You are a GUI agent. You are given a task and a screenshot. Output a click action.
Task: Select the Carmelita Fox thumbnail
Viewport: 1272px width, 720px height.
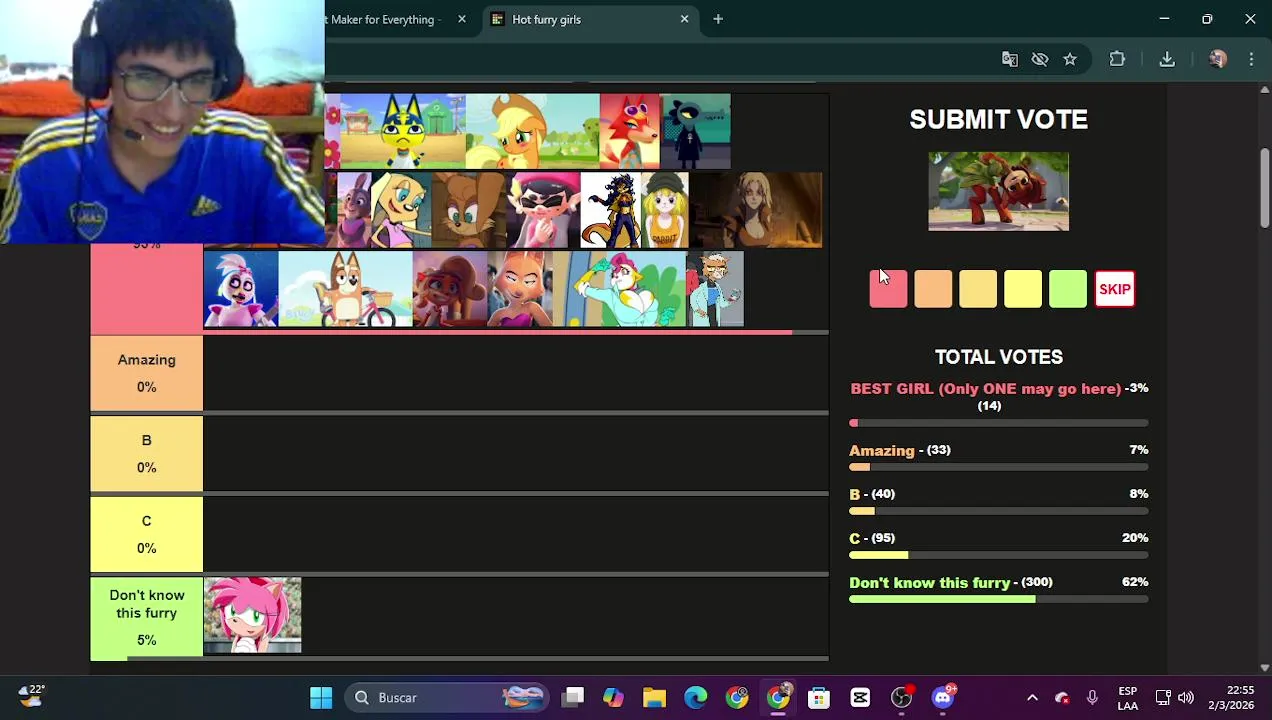[611, 210]
